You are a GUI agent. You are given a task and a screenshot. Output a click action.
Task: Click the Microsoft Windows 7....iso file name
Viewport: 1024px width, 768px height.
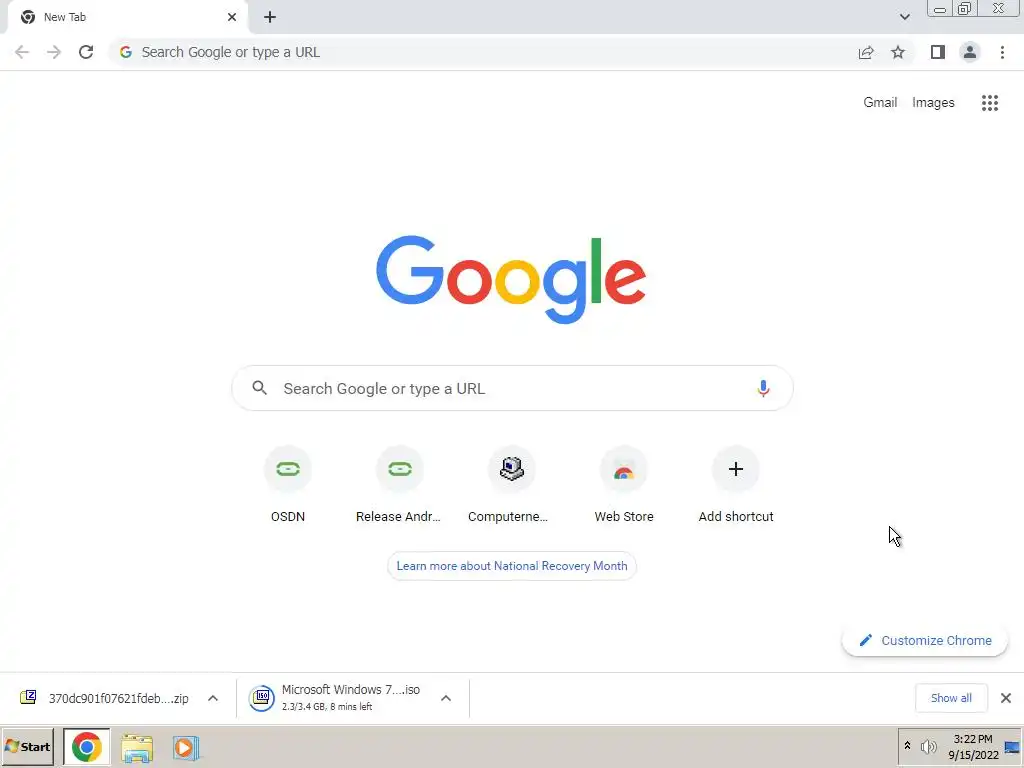(351, 690)
